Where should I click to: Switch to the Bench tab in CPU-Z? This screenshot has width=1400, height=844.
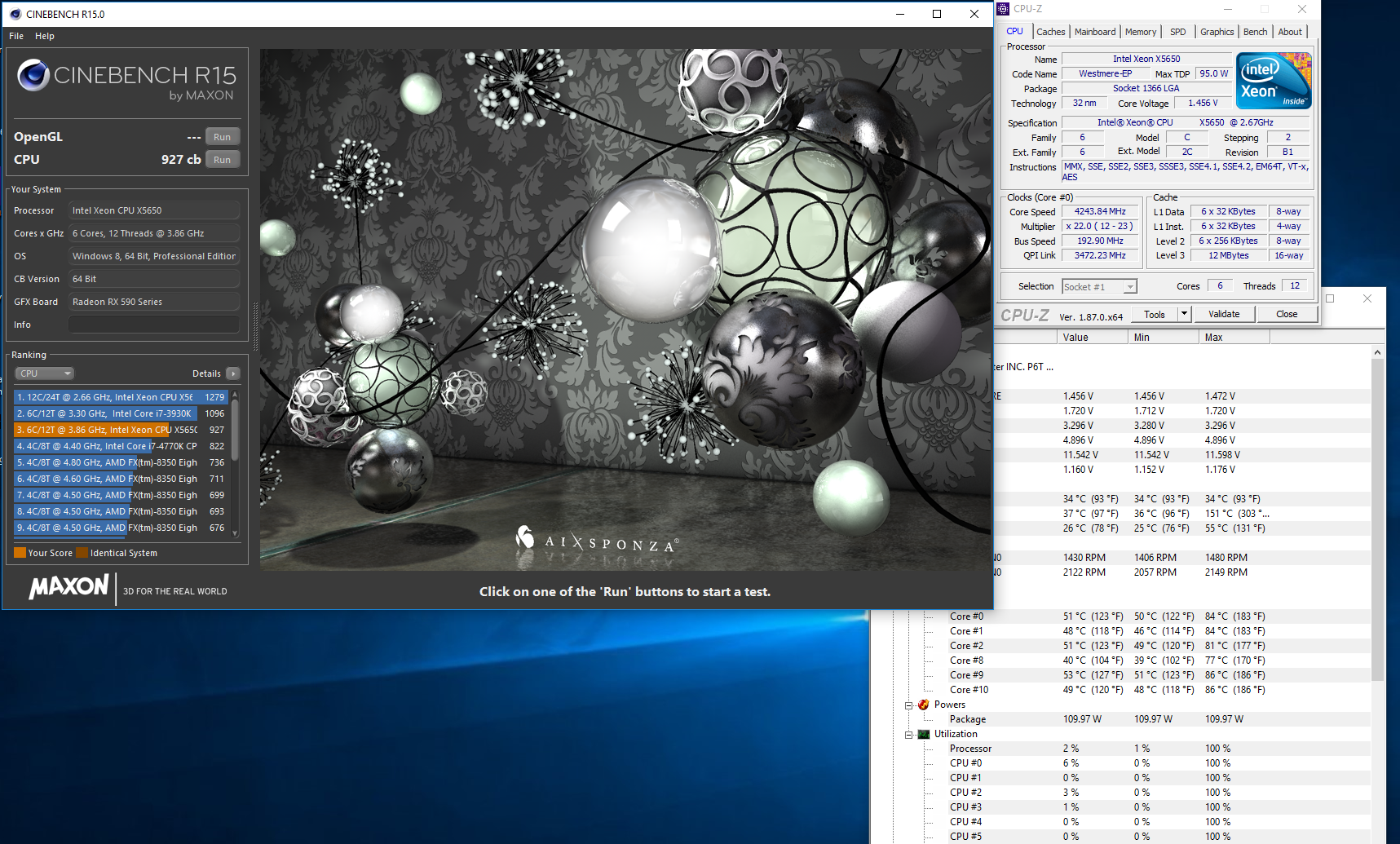point(1256,32)
